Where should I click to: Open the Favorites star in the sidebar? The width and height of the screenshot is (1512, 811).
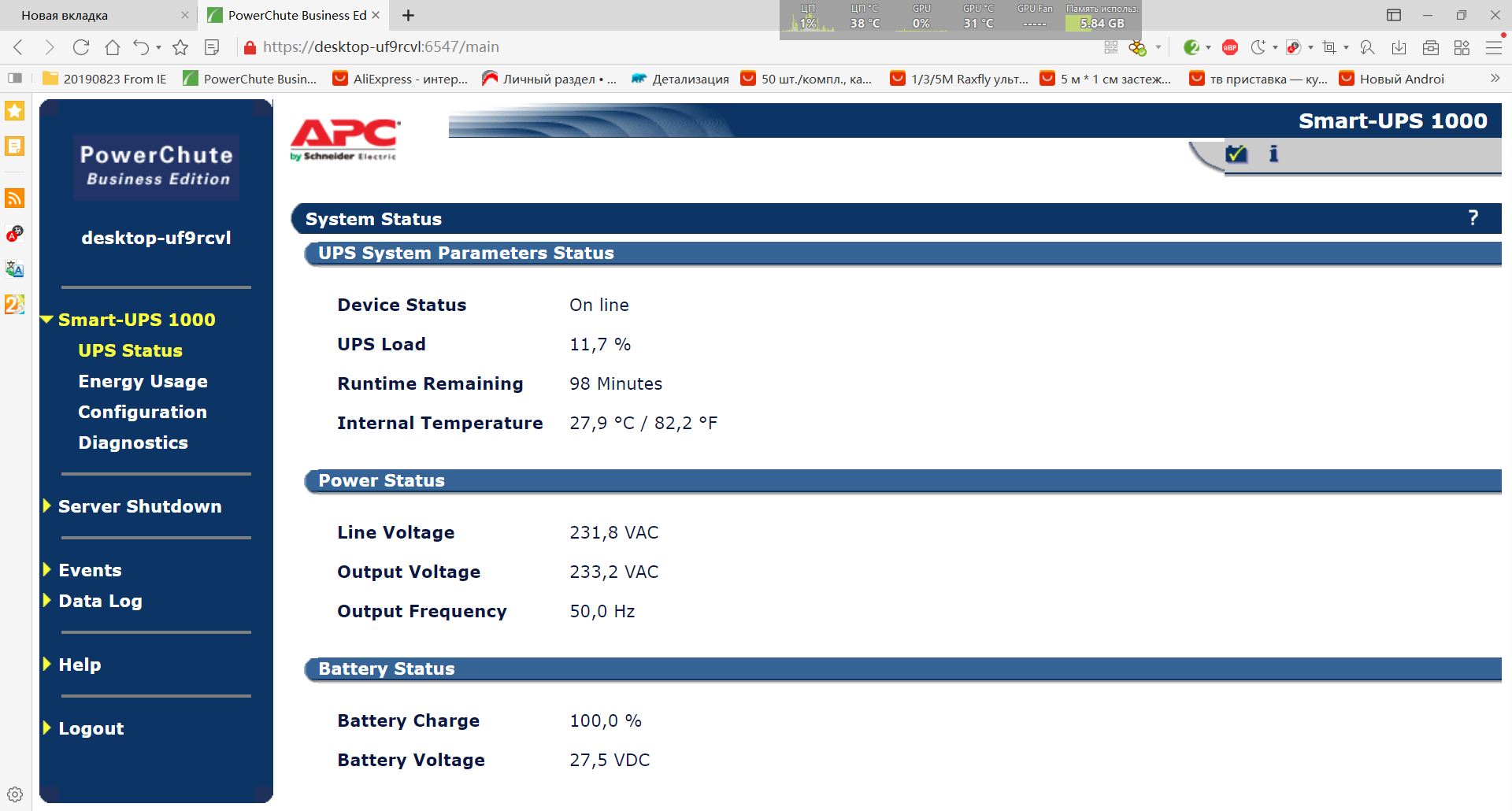15,110
